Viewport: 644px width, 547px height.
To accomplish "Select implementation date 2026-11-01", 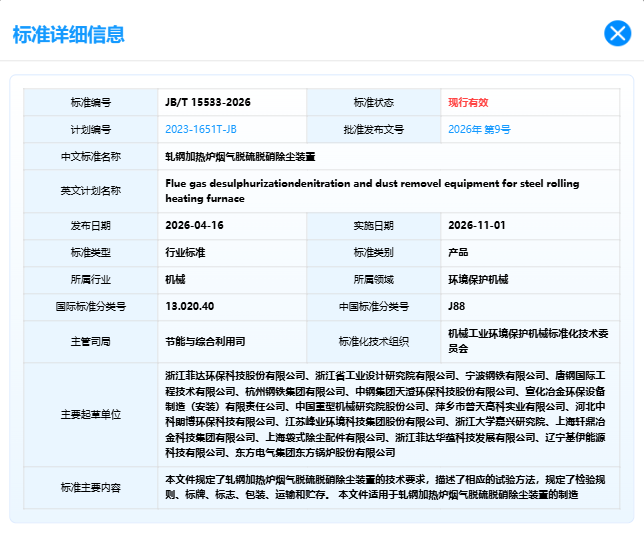I will pyautogui.click(x=477, y=225).
